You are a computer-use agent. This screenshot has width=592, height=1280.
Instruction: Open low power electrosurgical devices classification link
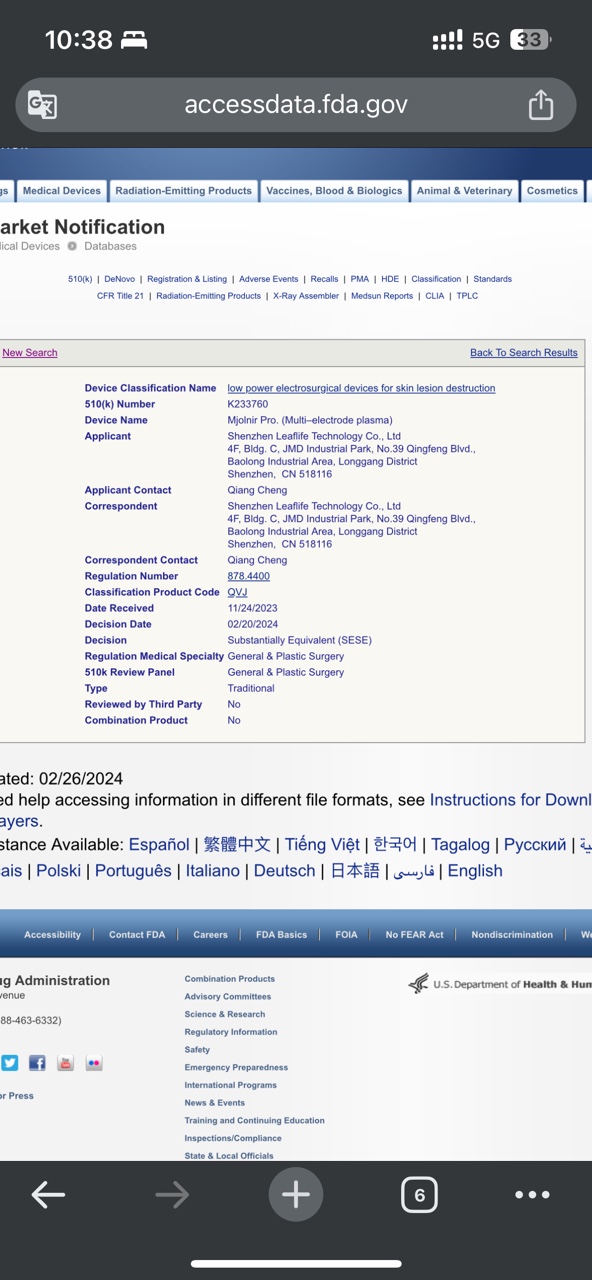tap(361, 388)
